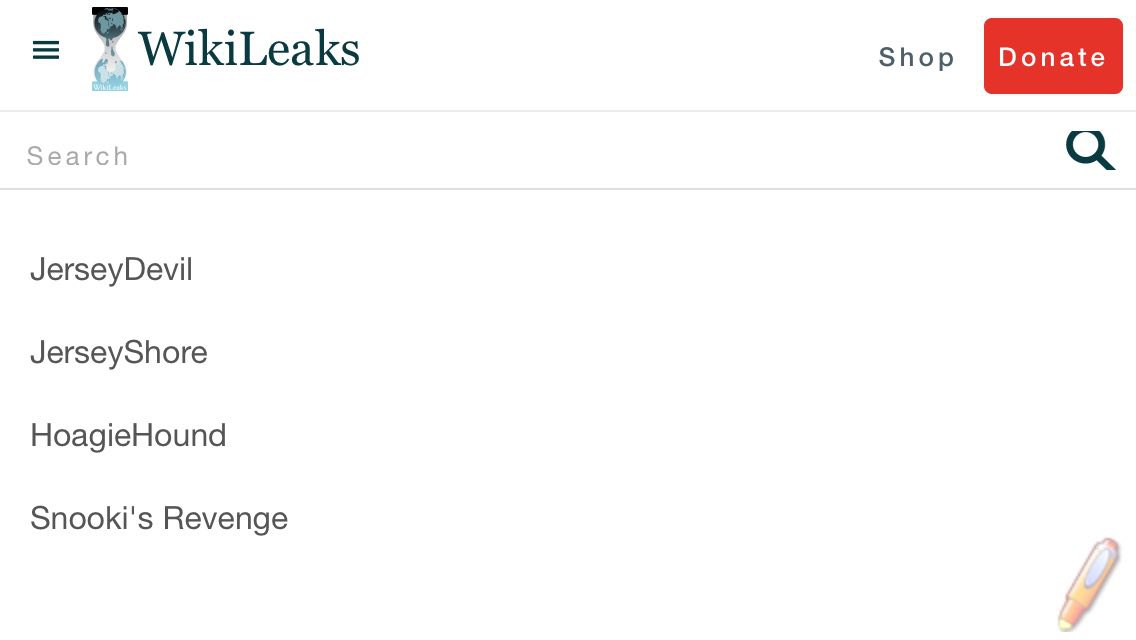Viewport: 1136px width, 640px height.
Task: Click the WikiLeaks hourglass logo
Action: click(109, 49)
